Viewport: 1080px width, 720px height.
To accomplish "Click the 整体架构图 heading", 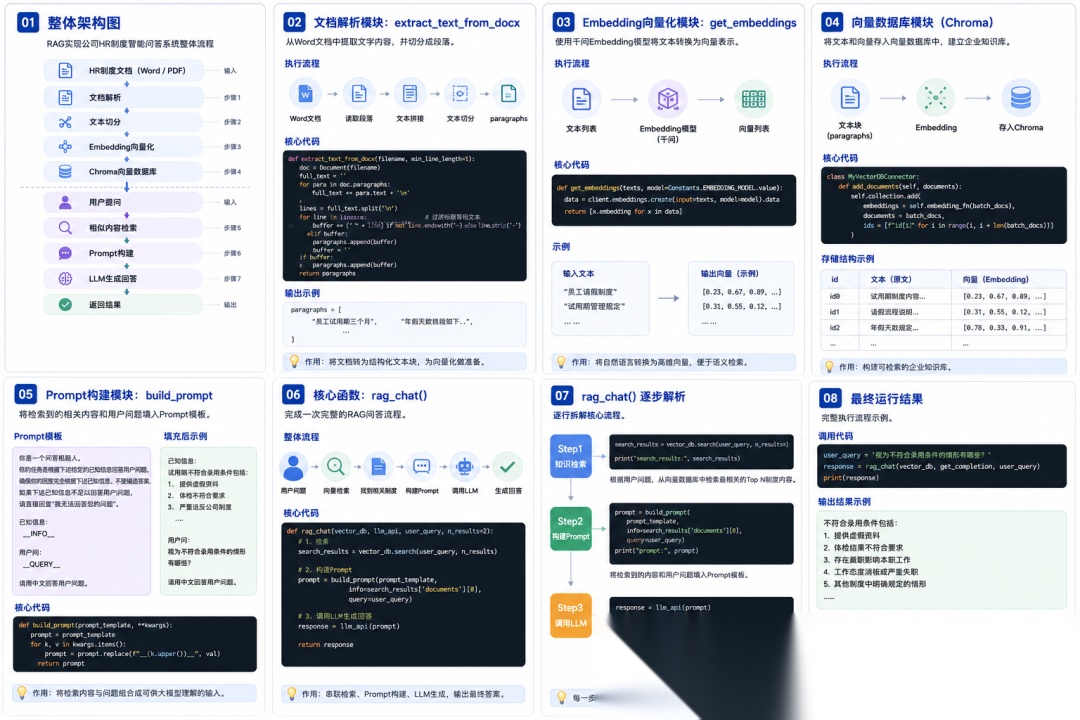I will coord(84,23).
